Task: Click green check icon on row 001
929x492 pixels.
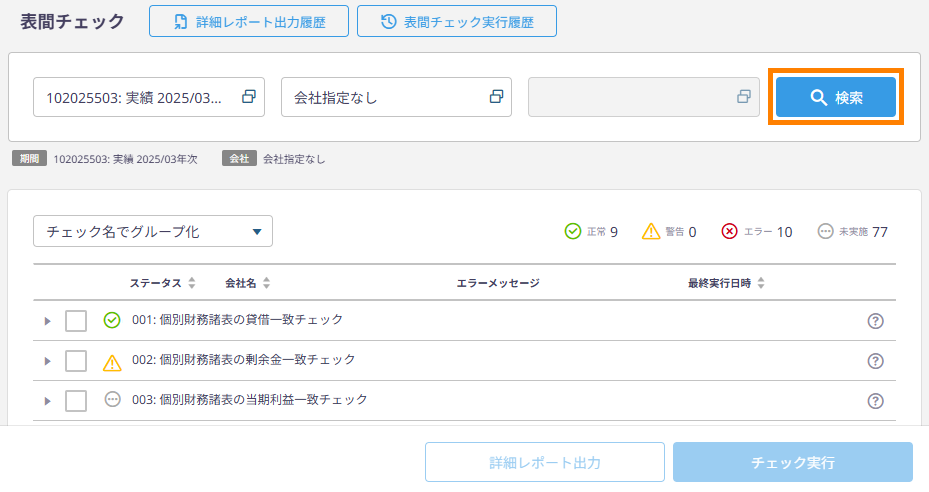Action: tap(112, 320)
